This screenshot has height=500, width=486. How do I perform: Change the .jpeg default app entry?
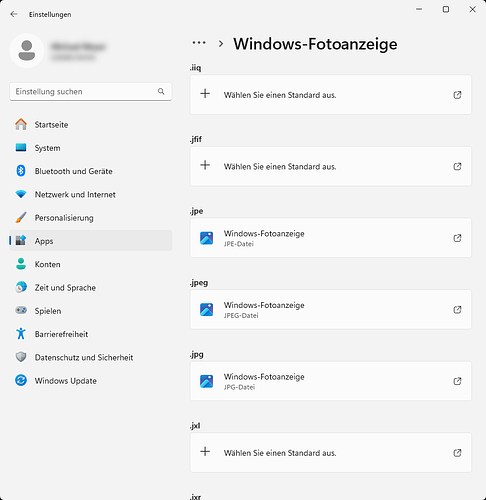click(x=331, y=310)
